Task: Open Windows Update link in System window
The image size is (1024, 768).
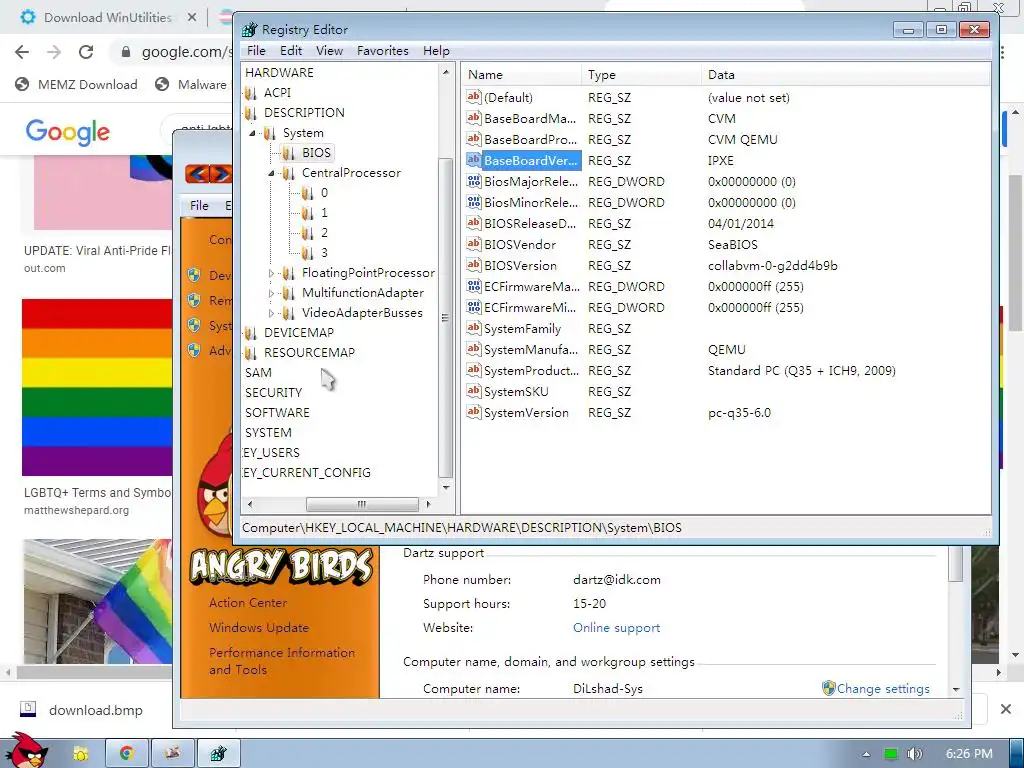Action: coord(259,628)
